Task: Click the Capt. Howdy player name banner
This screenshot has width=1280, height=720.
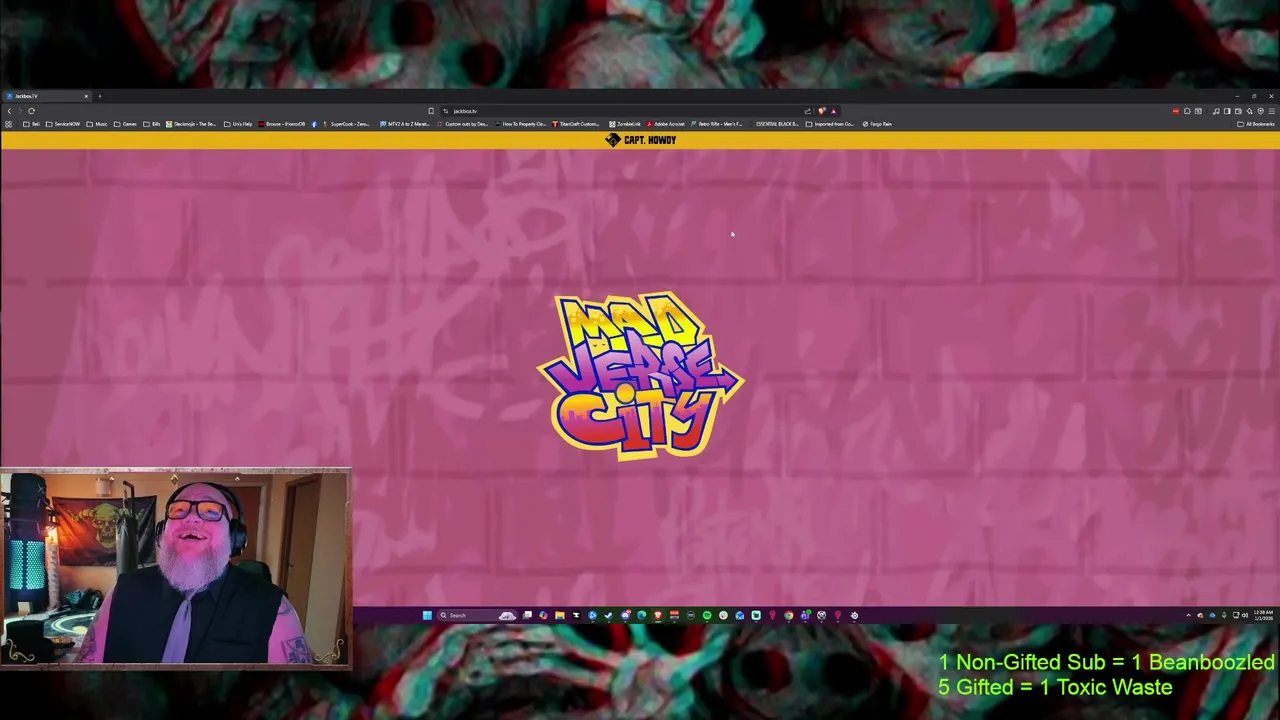Action: coord(641,140)
